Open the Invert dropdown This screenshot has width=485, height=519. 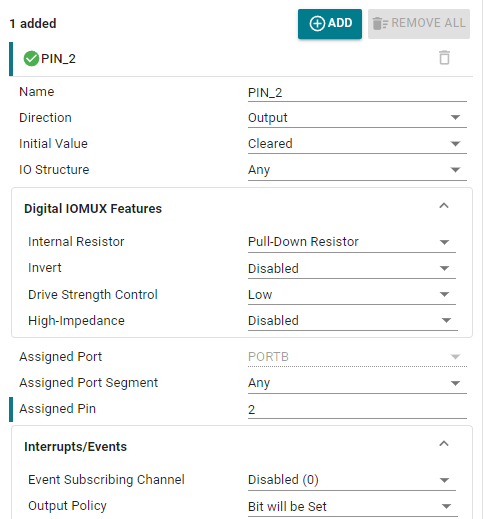click(352, 269)
